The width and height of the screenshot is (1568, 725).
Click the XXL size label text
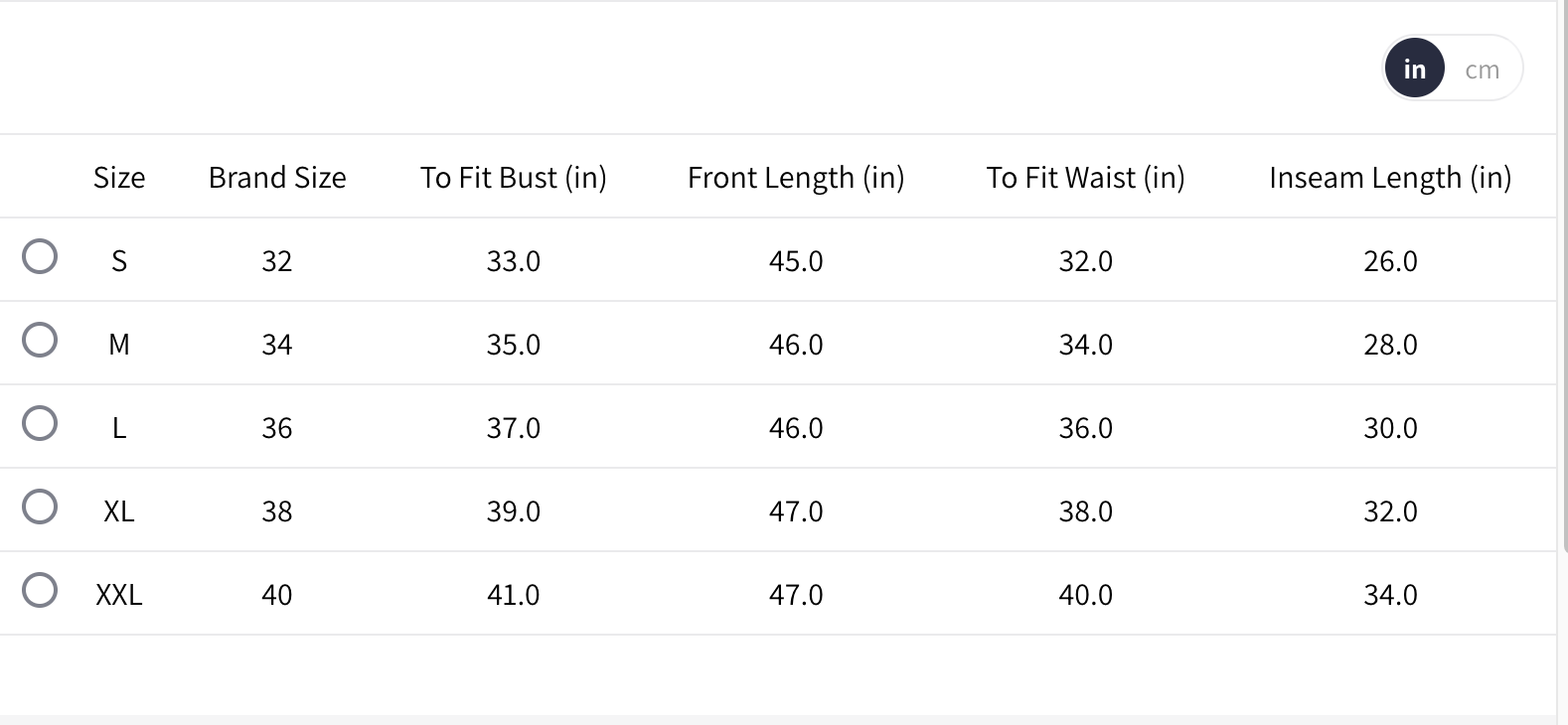[x=119, y=595]
